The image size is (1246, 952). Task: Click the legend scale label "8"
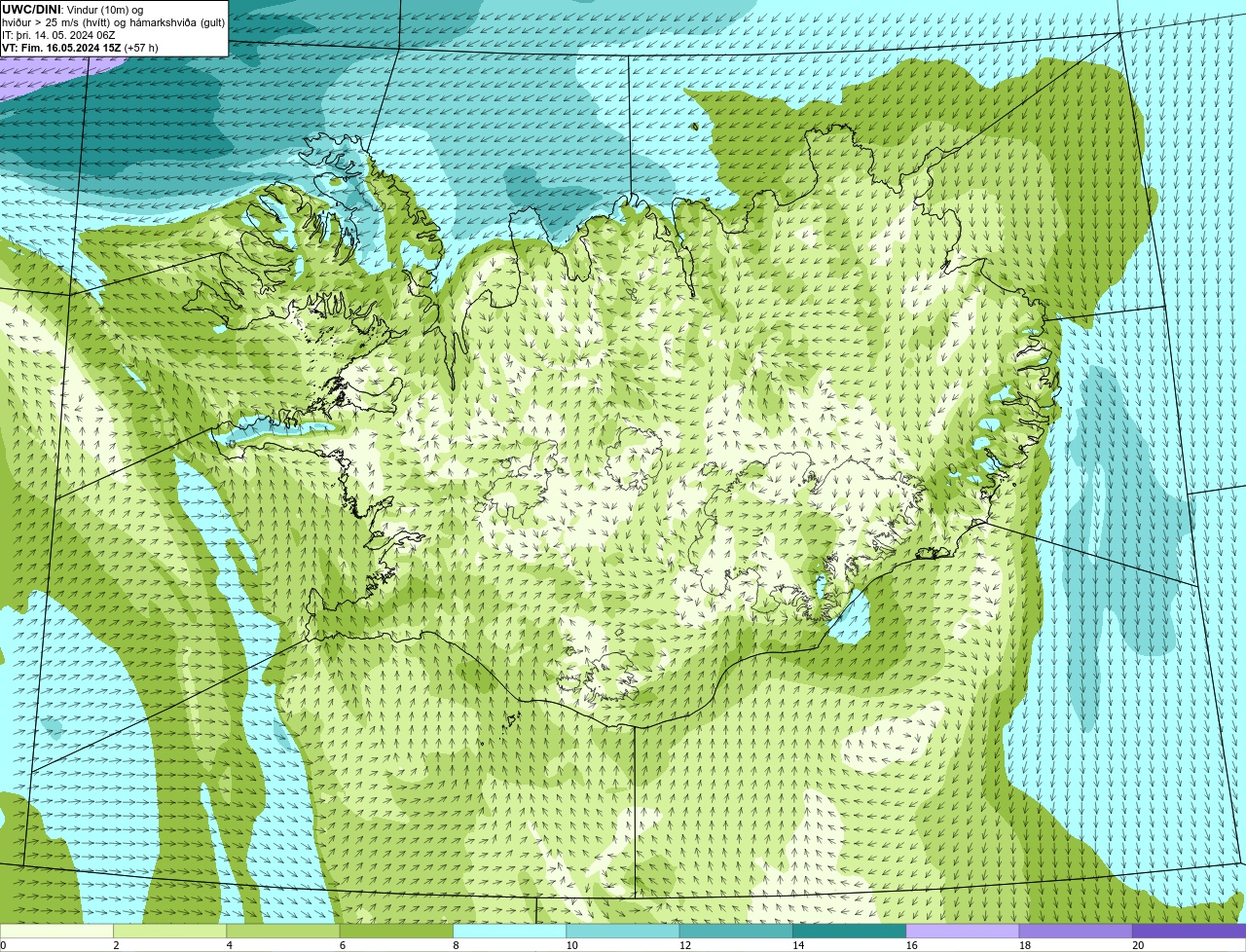456,945
